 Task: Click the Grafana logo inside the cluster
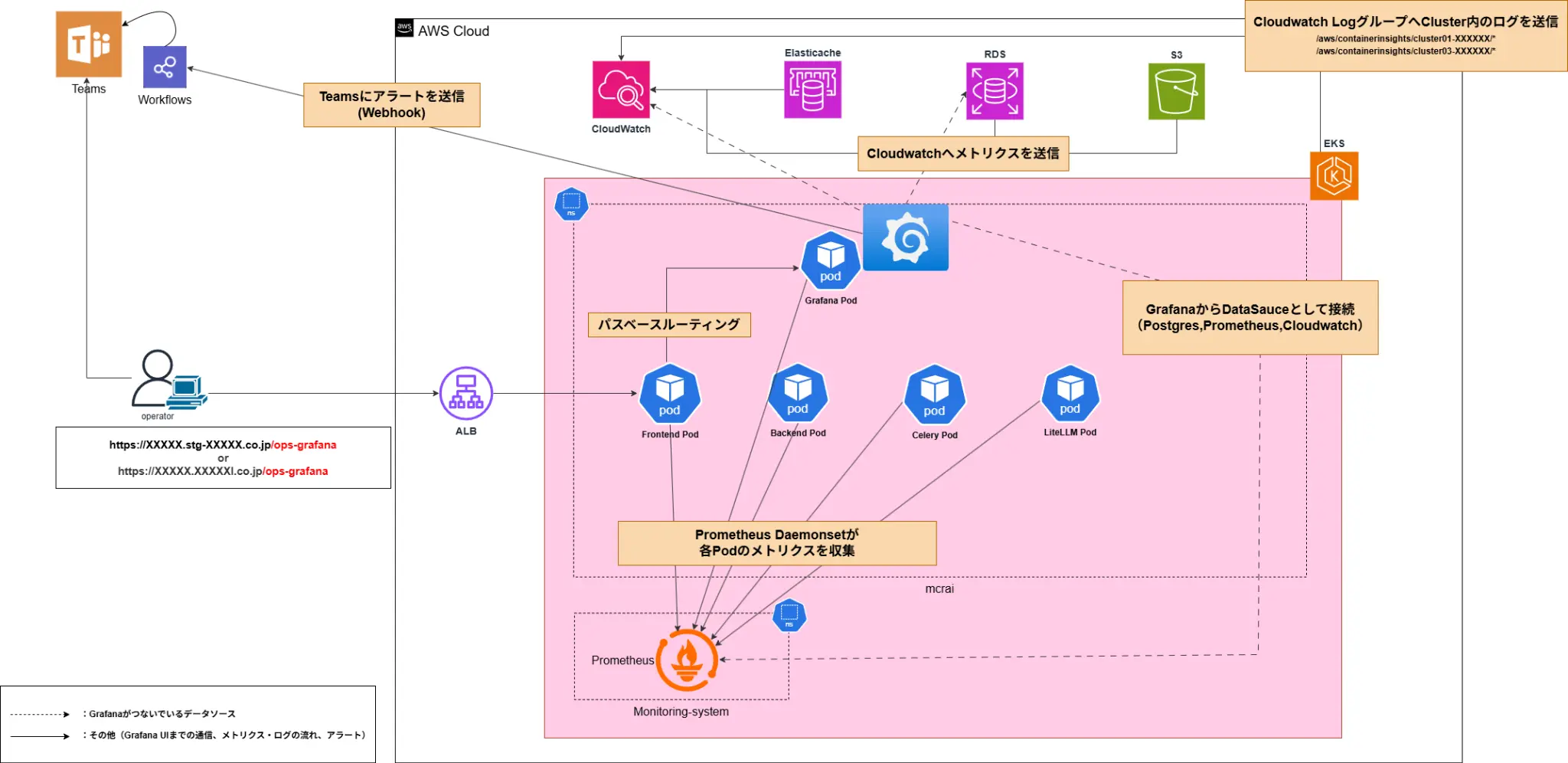coord(905,237)
